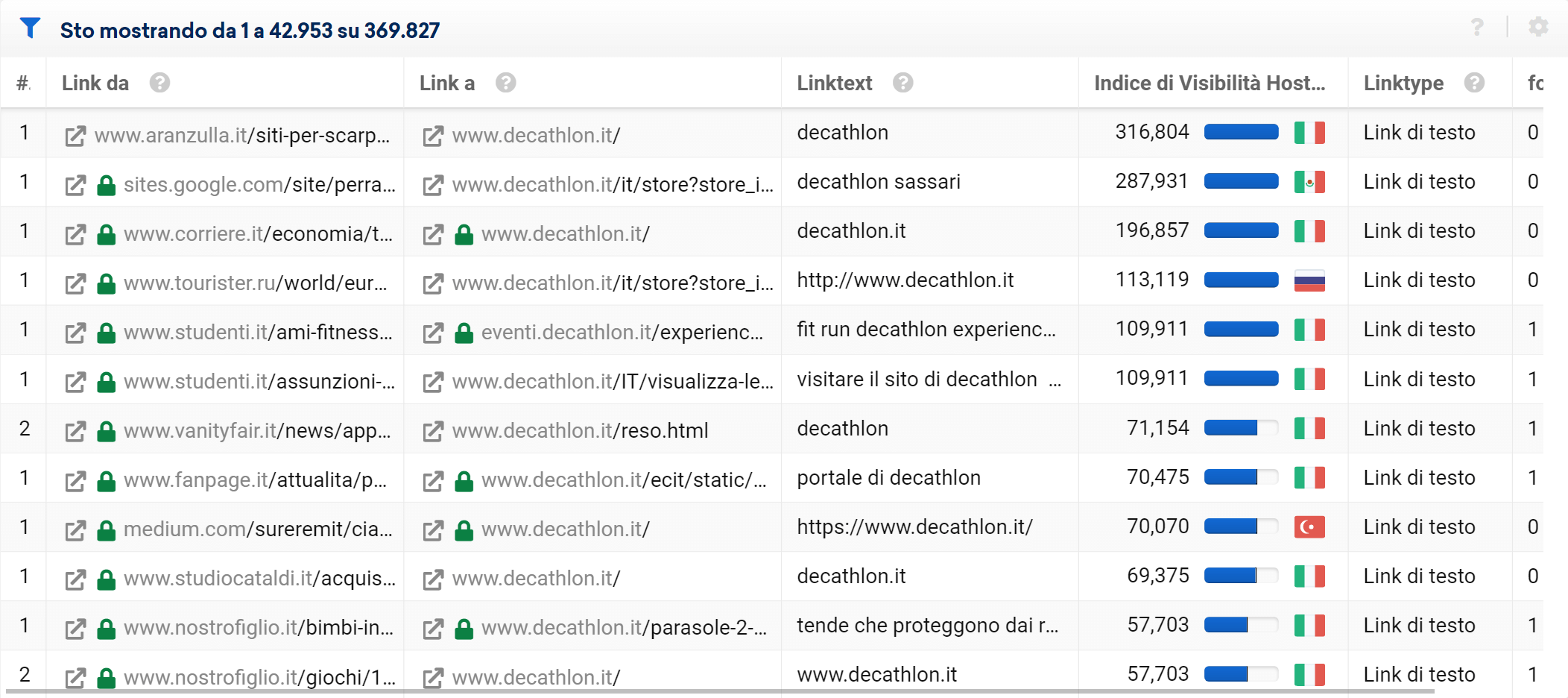Open external link icon for fanpage.it source
Screen dimensions: 1568x698
point(75,481)
